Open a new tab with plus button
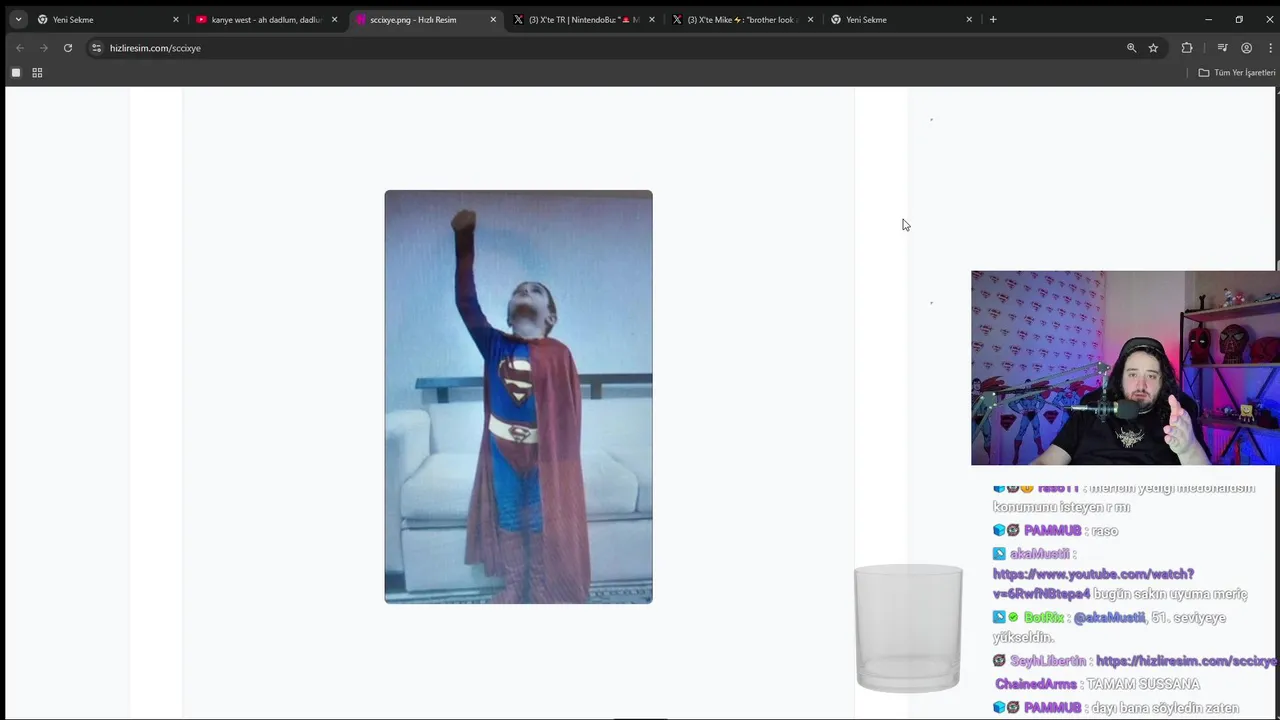 click(x=993, y=19)
